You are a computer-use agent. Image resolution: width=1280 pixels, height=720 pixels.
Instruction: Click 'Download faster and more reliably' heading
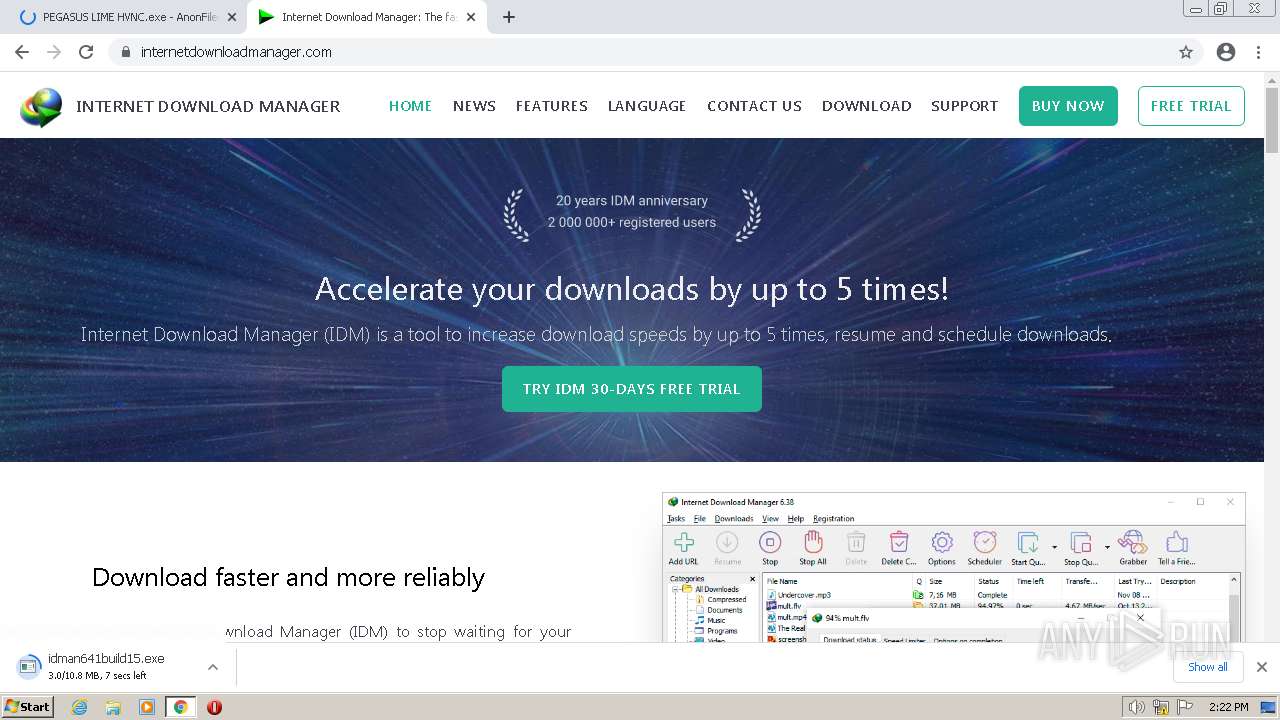click(x=288, y=577)
